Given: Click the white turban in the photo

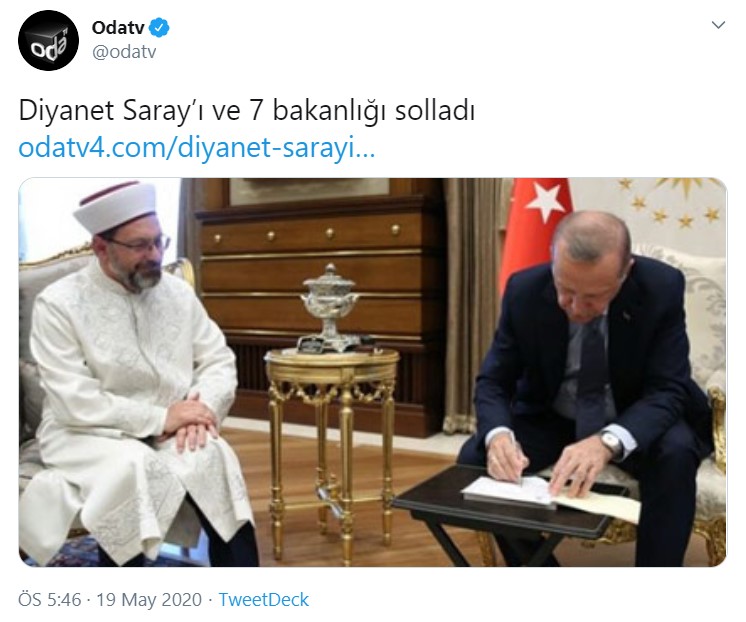Looking at the screenshot, I should 116,206.
